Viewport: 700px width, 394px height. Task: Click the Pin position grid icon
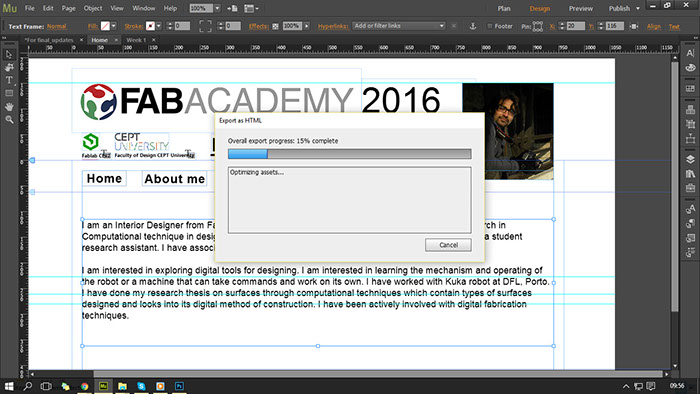538,26
